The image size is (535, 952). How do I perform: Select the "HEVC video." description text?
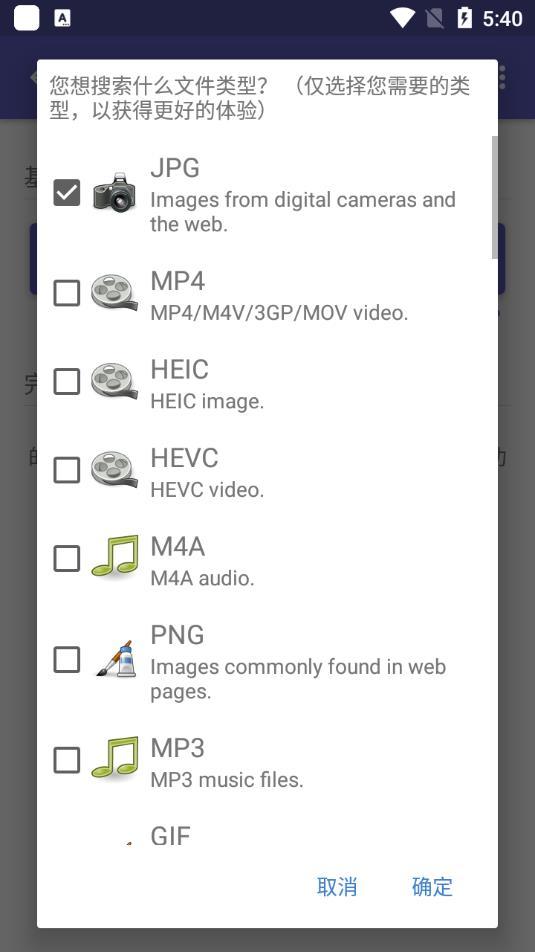tap(207, 490)
